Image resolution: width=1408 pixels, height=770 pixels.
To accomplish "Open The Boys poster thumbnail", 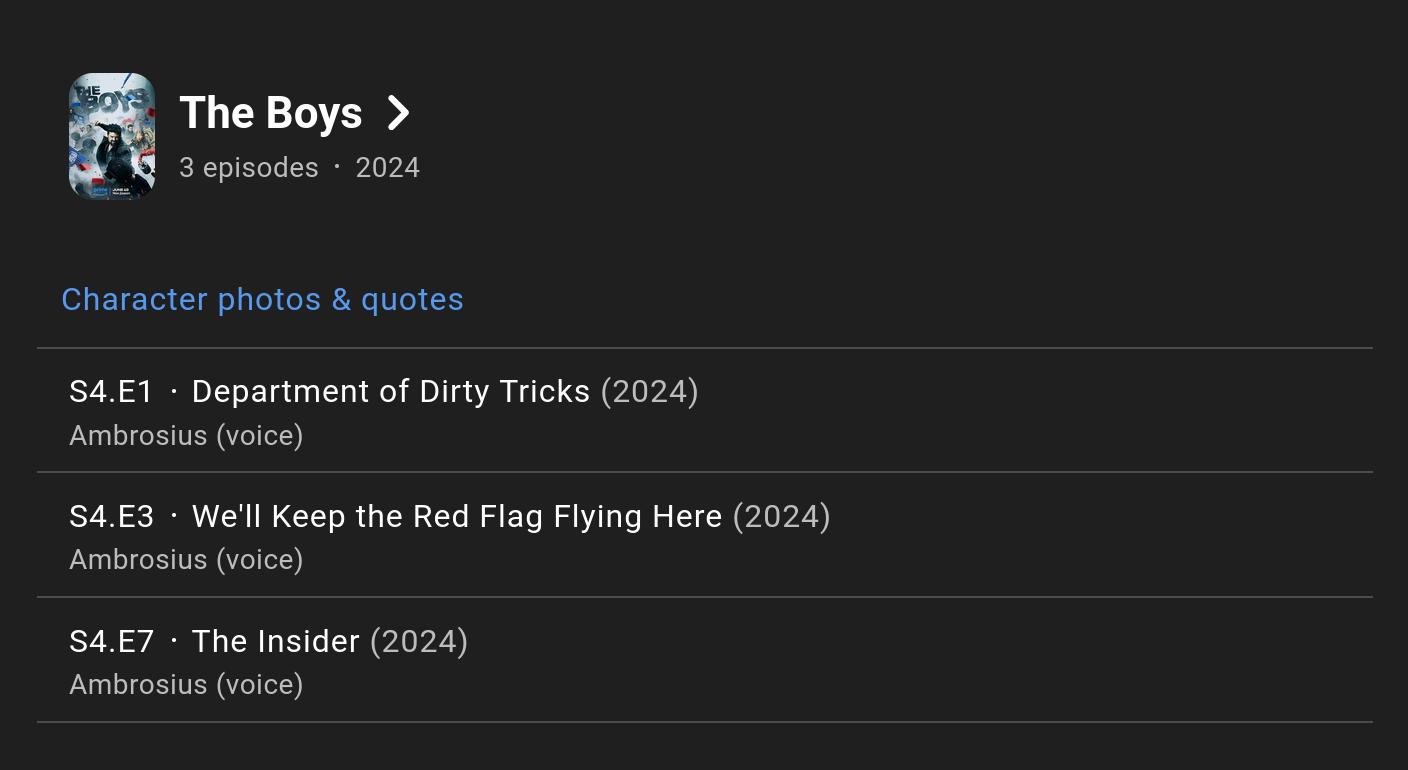I will coord(112,137).
